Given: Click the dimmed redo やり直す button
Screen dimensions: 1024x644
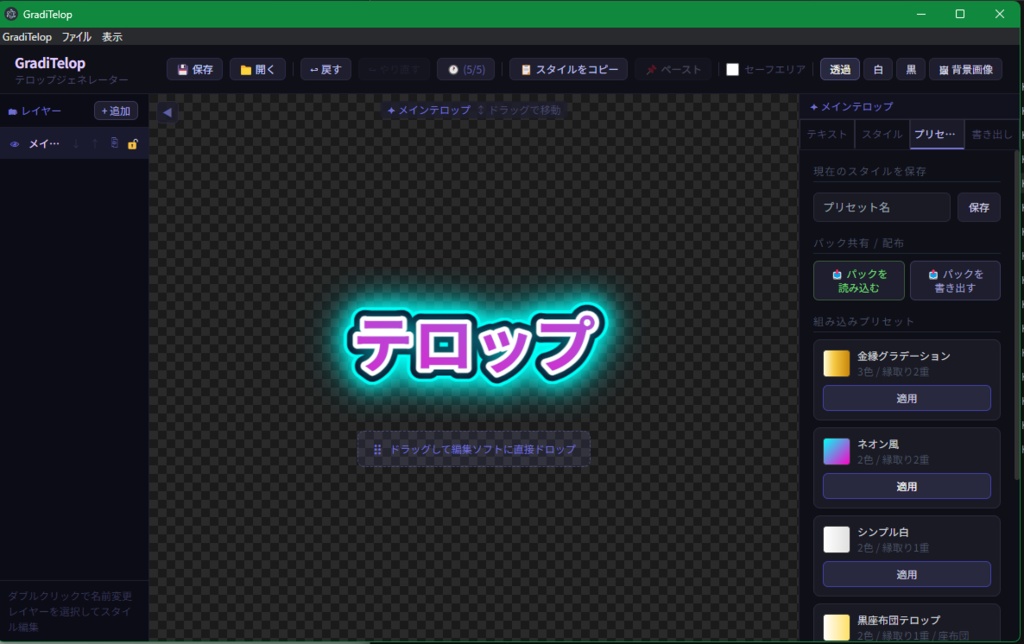Looking at the screenshot, I should click(x=394, y=69).
